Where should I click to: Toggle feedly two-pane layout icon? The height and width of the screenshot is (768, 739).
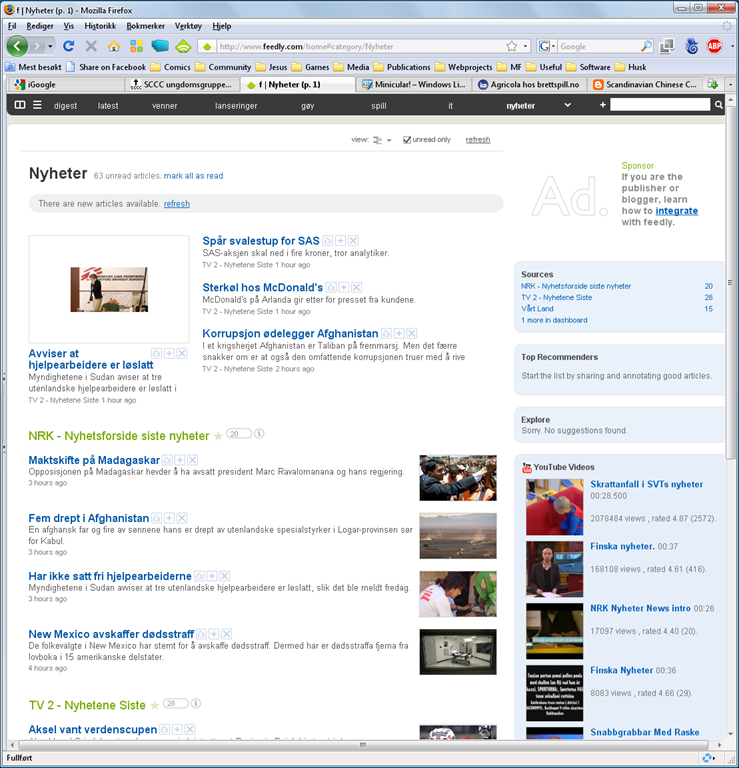pos(20,105)
